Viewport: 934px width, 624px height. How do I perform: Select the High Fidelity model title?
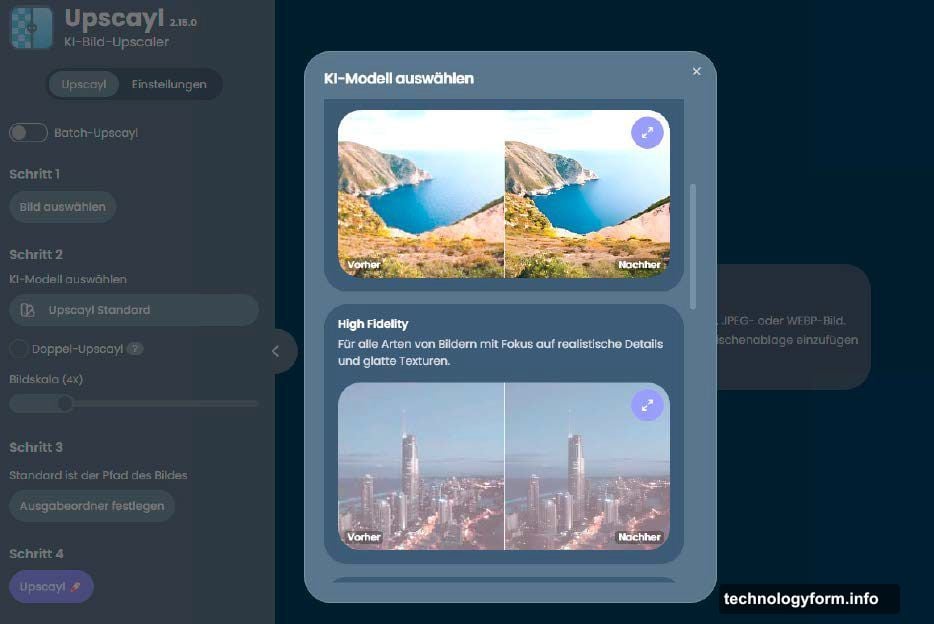[x=373, y=324]
